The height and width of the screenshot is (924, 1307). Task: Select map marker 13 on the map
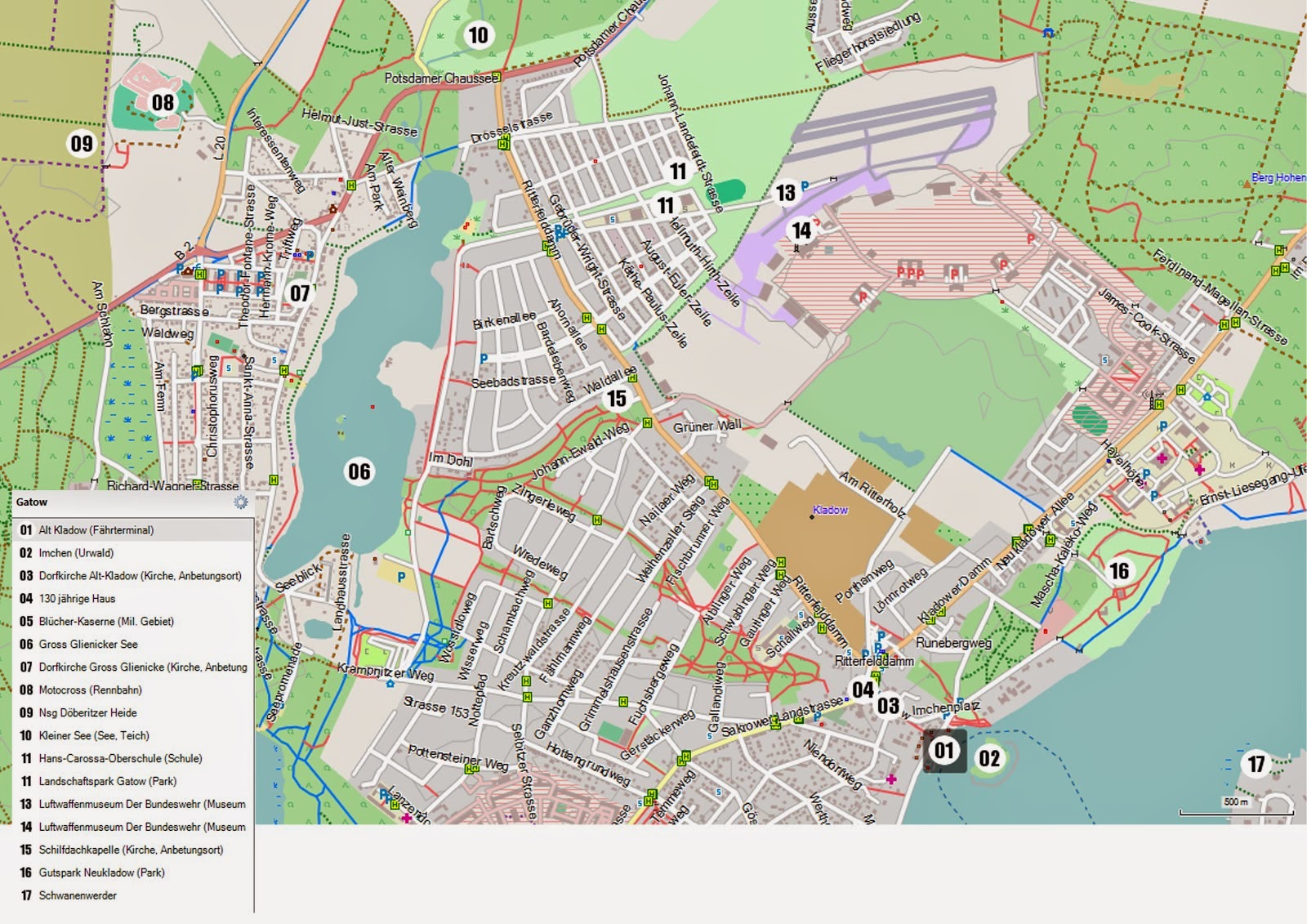785,193
